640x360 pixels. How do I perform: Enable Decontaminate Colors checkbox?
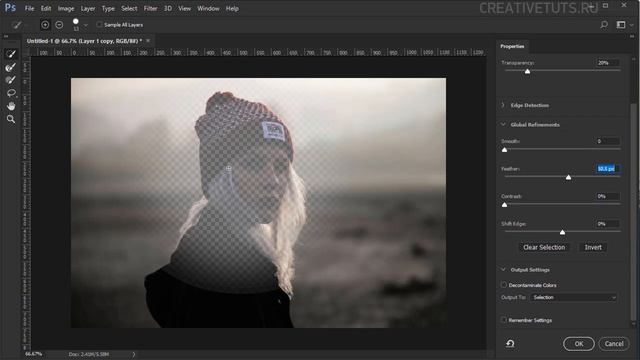[x=504, y=285]
